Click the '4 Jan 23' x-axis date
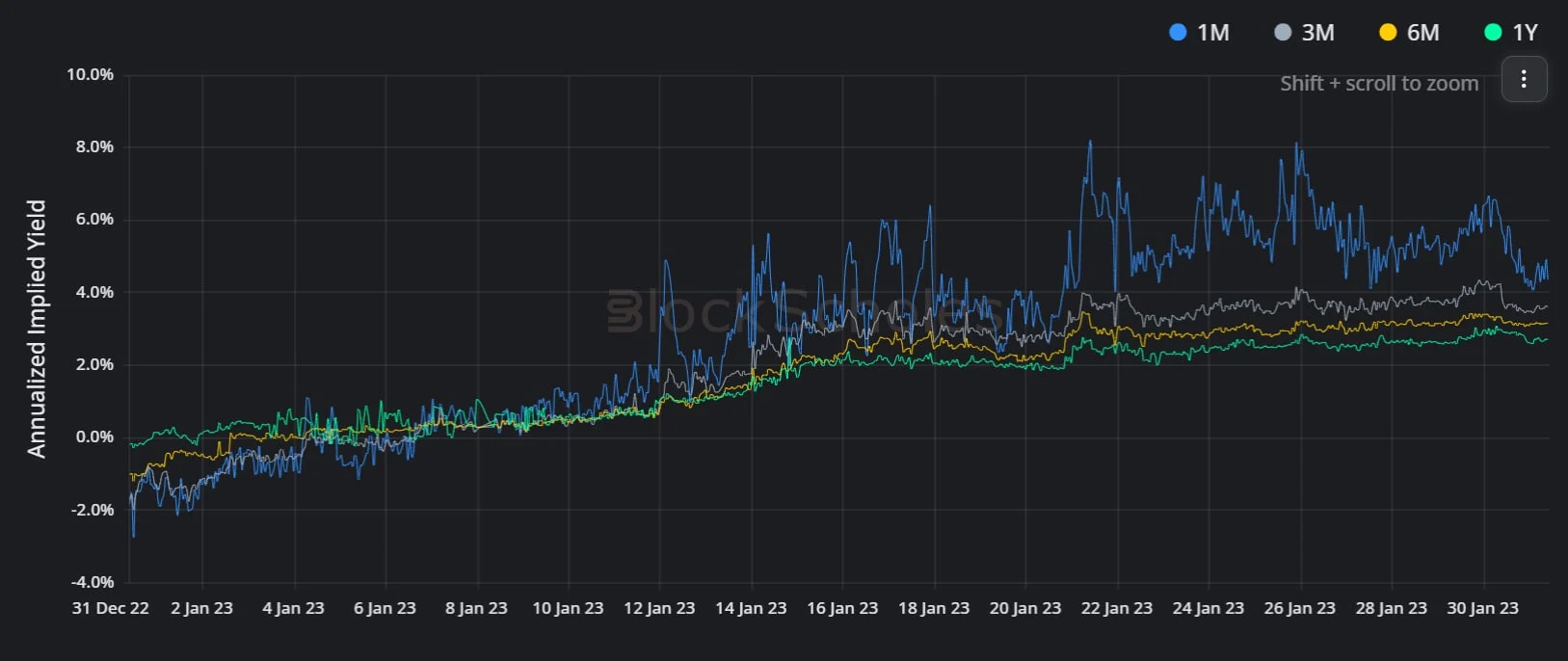Screen dimensions: 1568x661 coord(293,609)
